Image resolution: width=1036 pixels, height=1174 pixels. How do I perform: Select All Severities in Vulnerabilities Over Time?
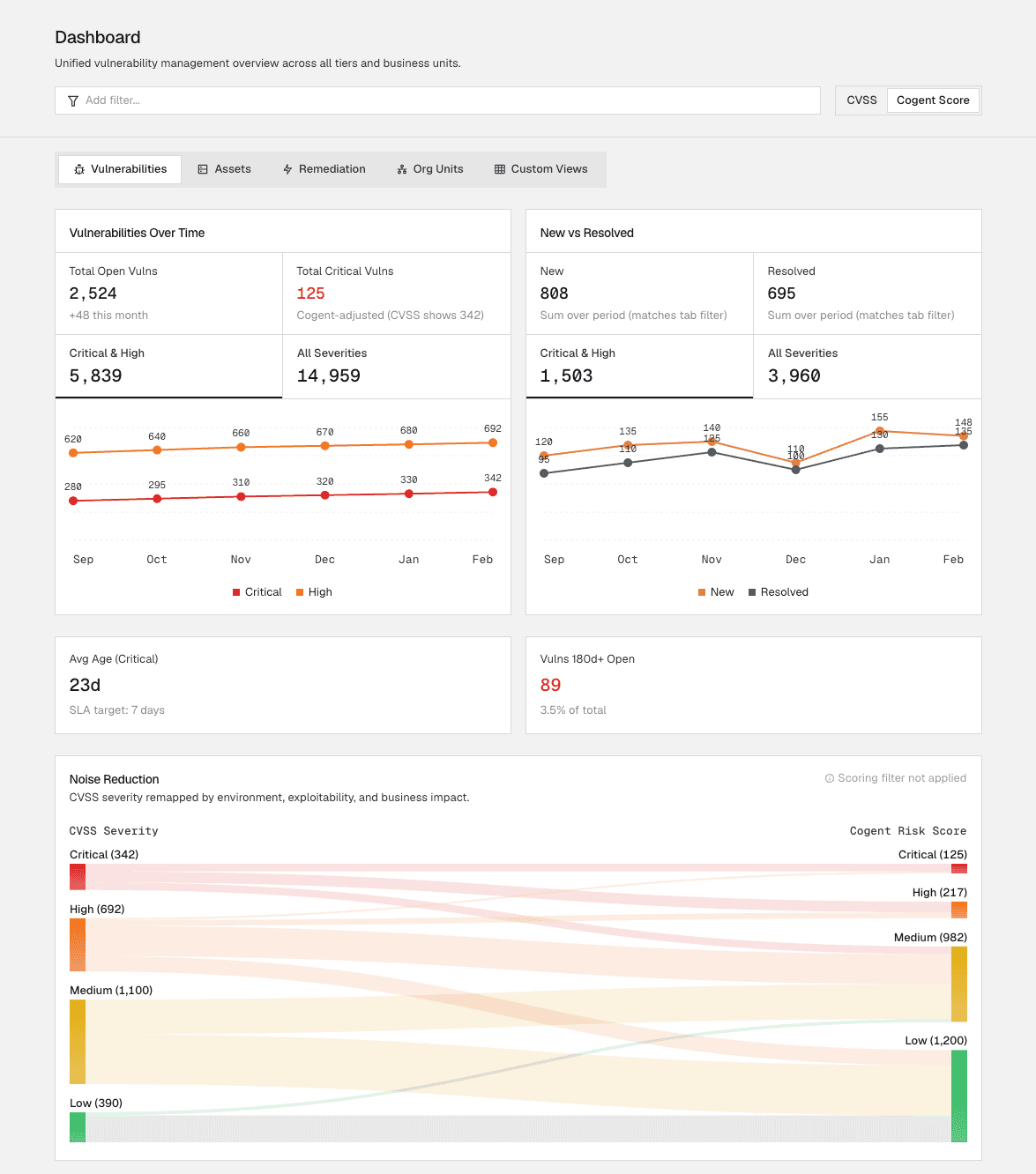point(397,367)
